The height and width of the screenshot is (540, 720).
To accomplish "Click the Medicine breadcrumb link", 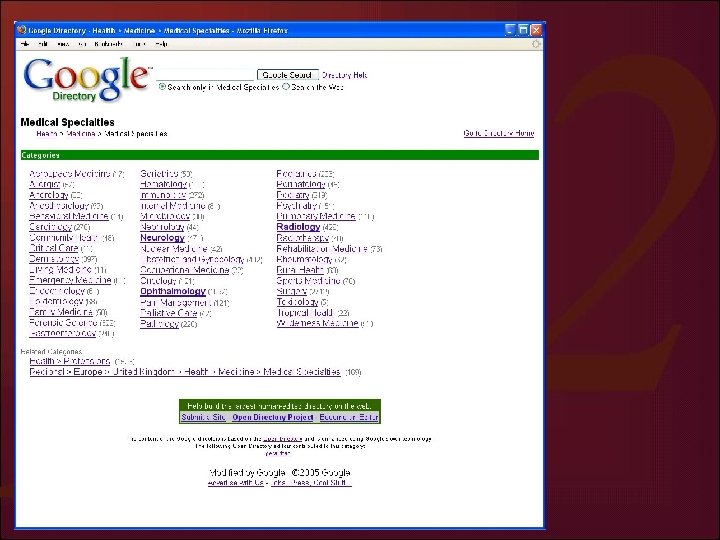I will coord(80,134).
